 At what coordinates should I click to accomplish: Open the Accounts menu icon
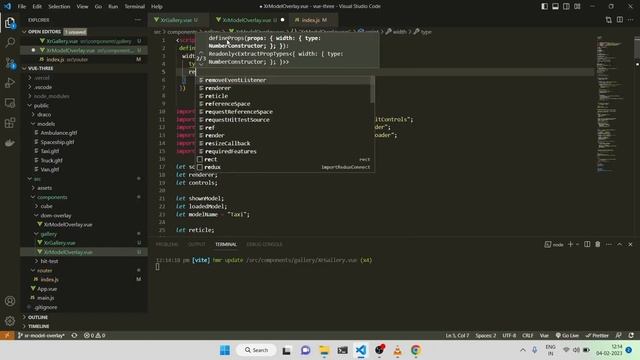coord(10,301)
